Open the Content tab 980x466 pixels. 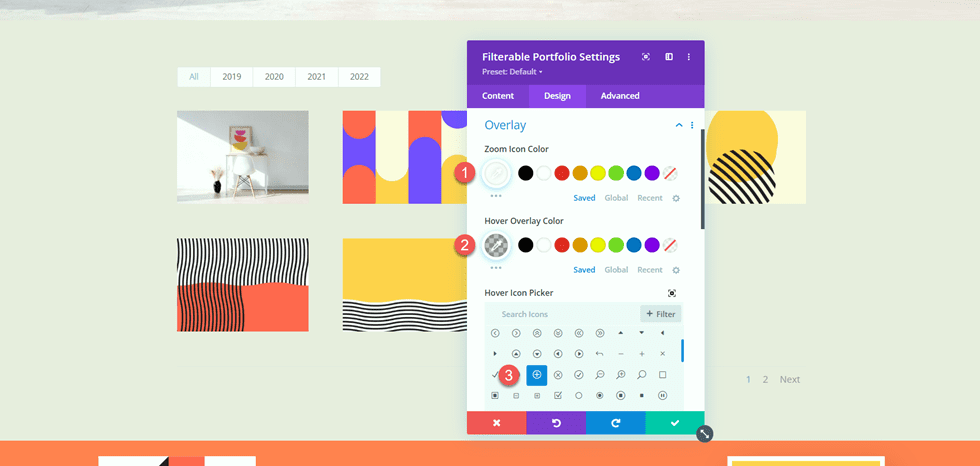tap(498, 96)
